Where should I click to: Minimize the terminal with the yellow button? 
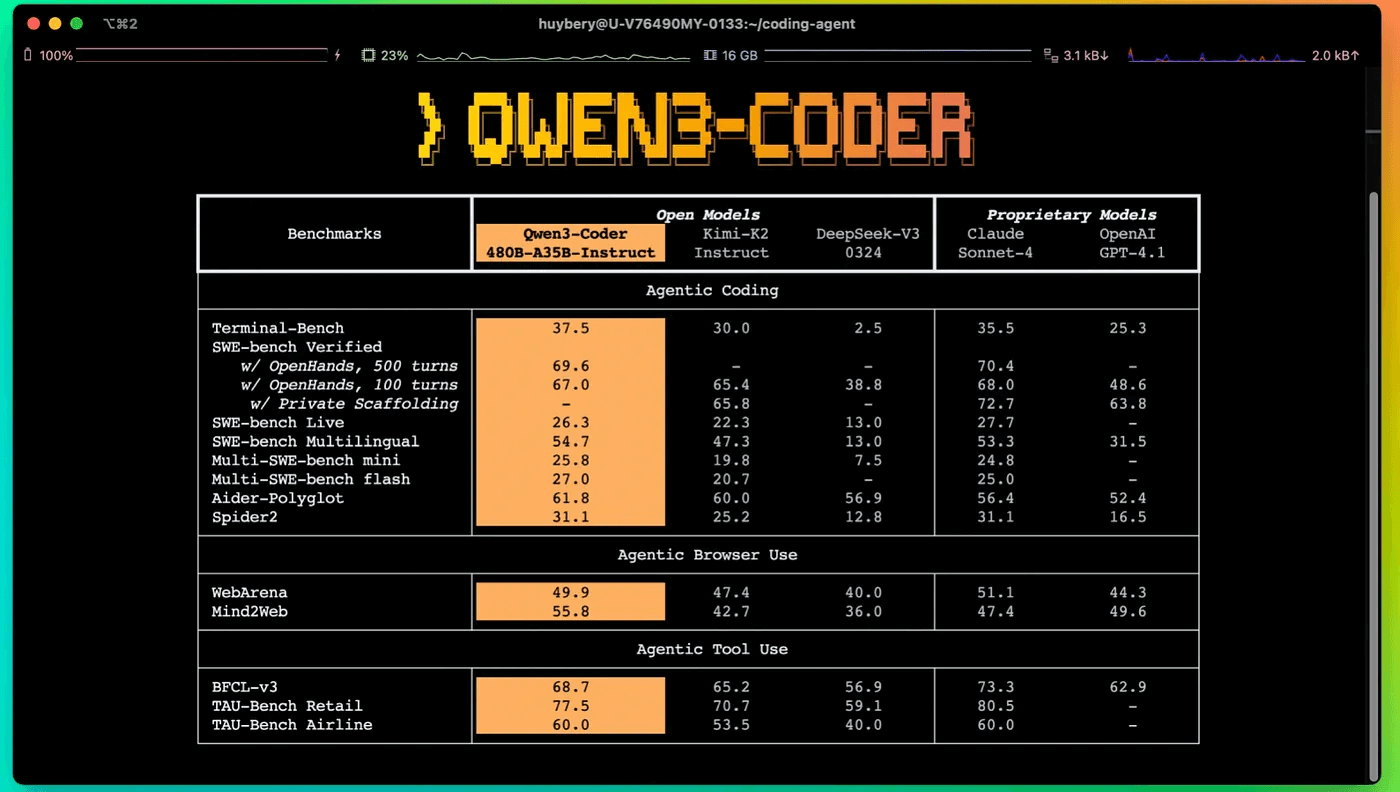point(55,23)
